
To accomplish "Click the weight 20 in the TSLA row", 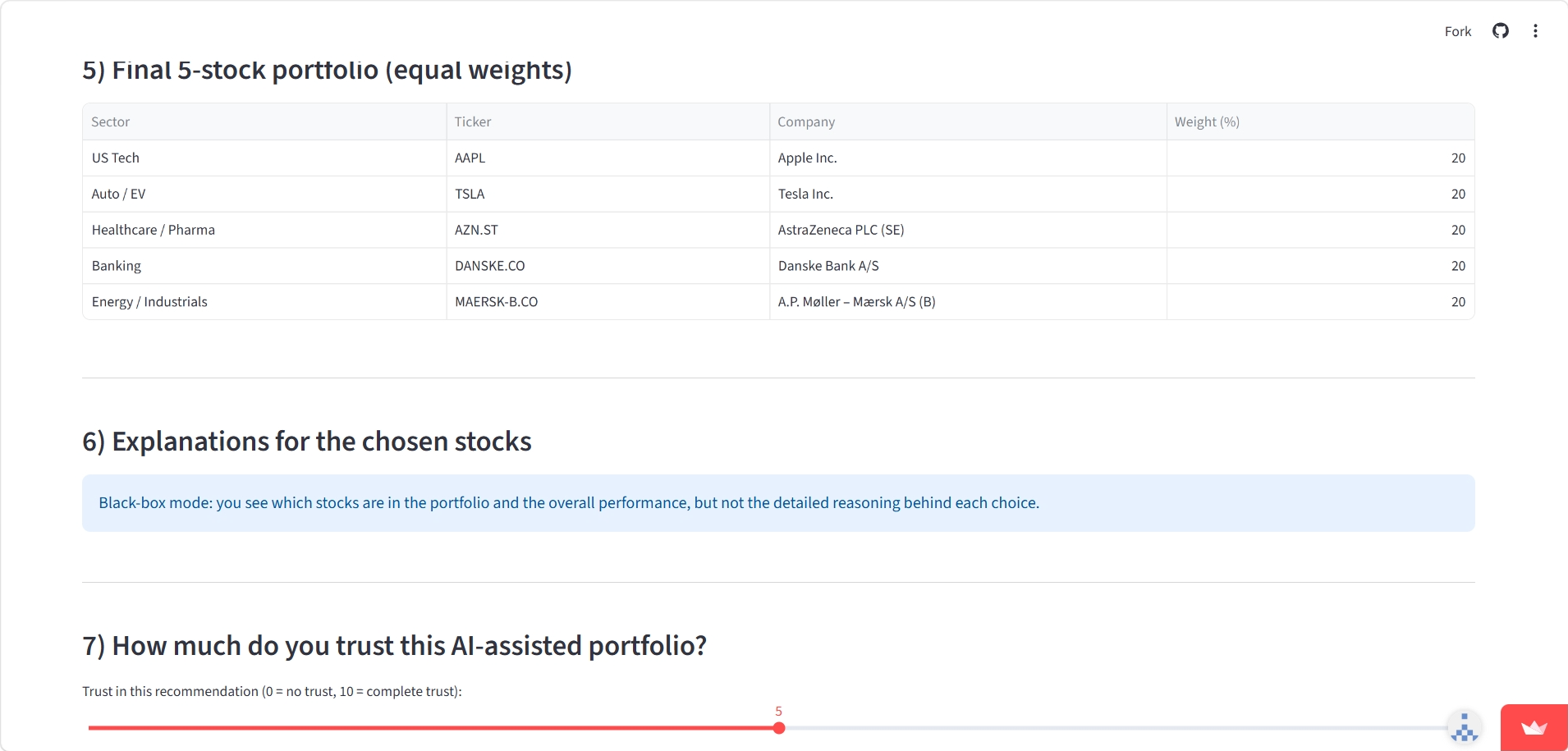I will pos(1320,194).
